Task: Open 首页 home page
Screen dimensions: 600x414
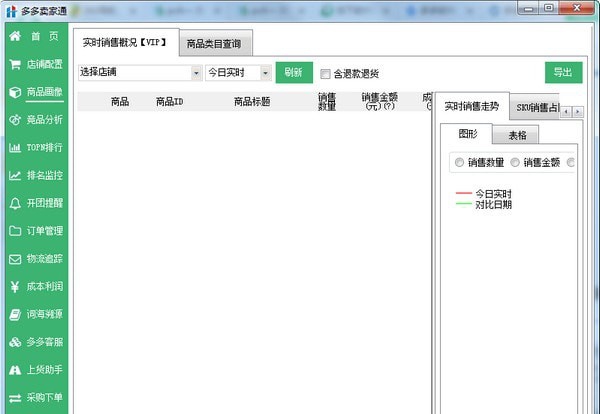Action: (x=44, y=36)
